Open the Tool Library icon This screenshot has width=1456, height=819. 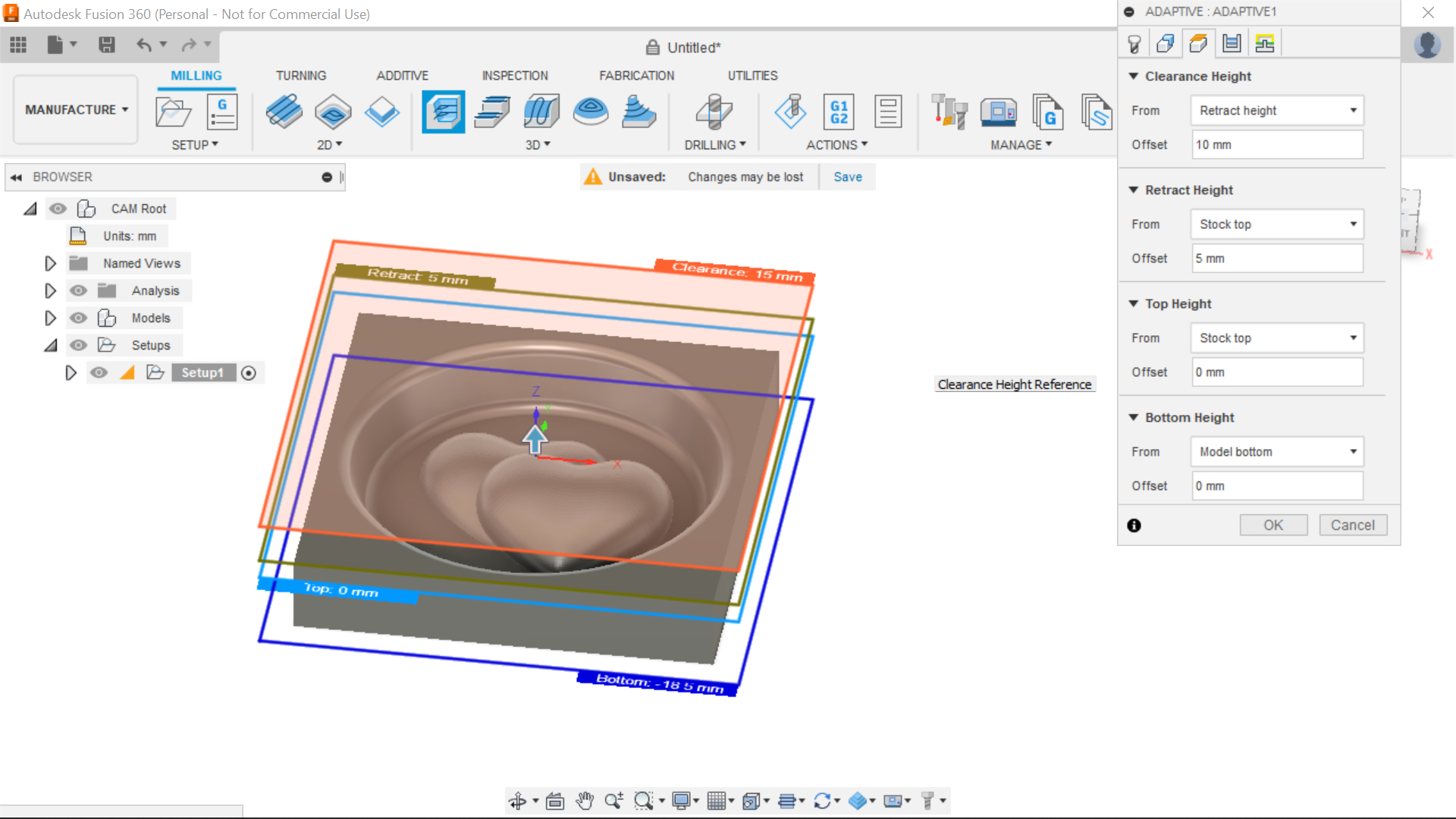(949, 112)
